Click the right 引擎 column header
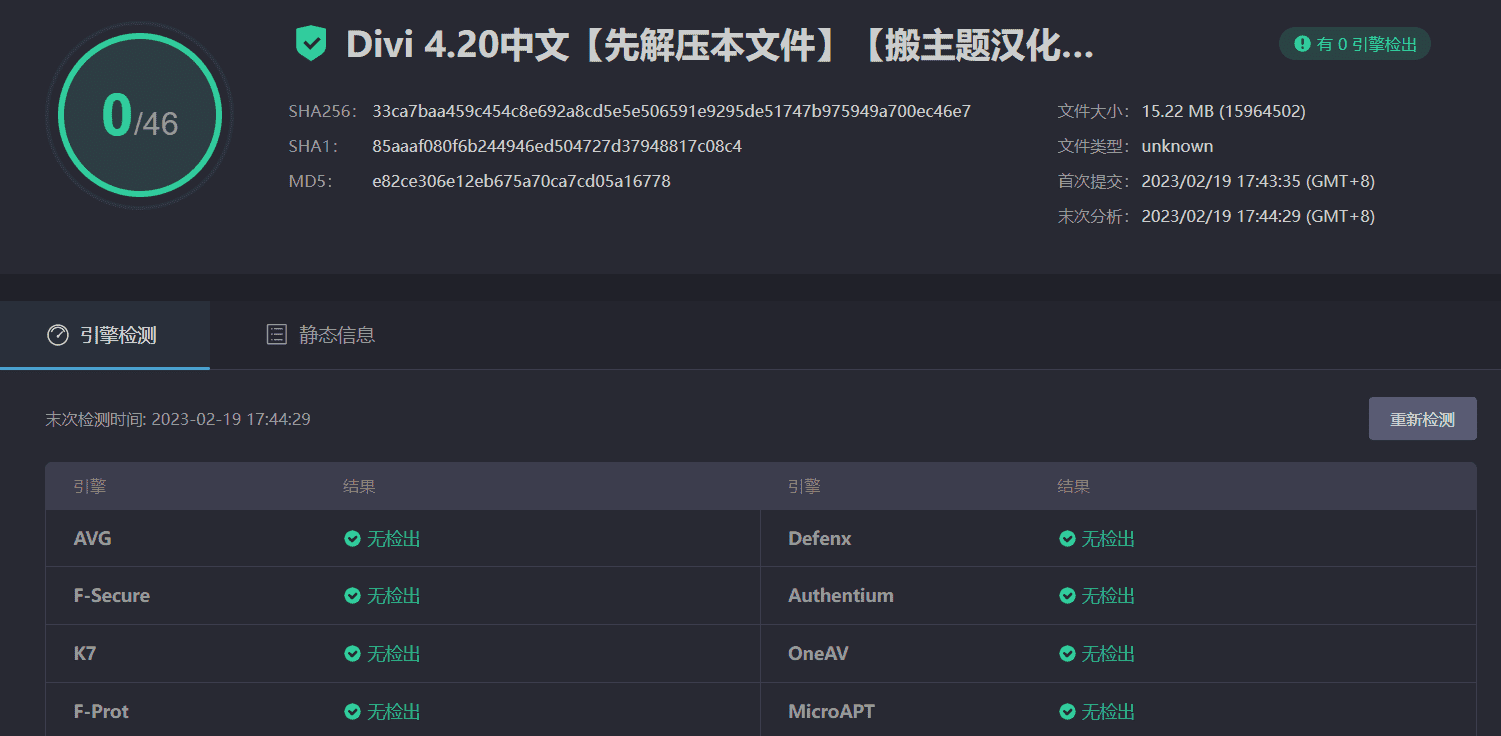This screenshot has width=1501, height=736. tap(804, 487)
